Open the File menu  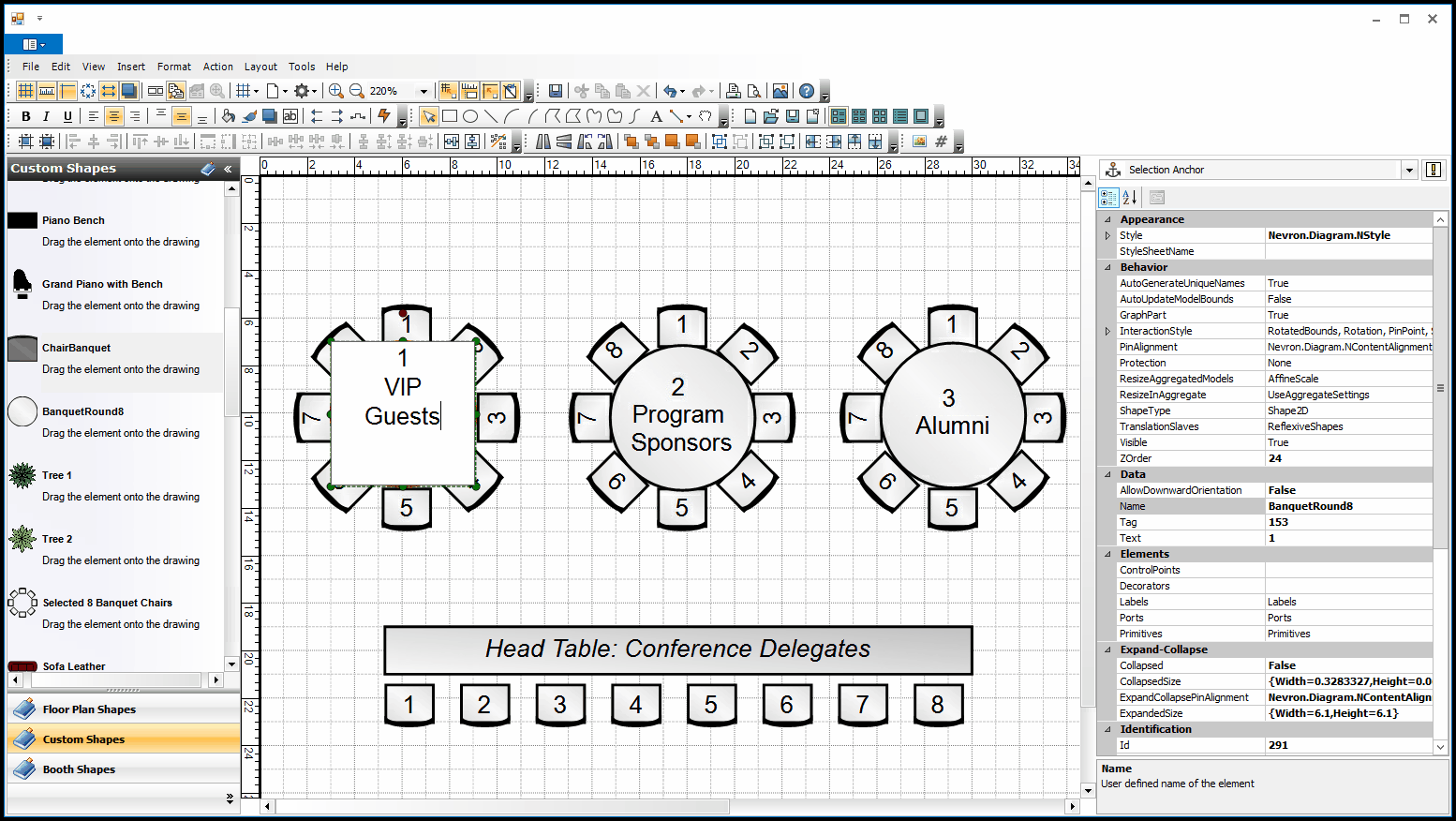pyautogui.click(x=31, y=67)
